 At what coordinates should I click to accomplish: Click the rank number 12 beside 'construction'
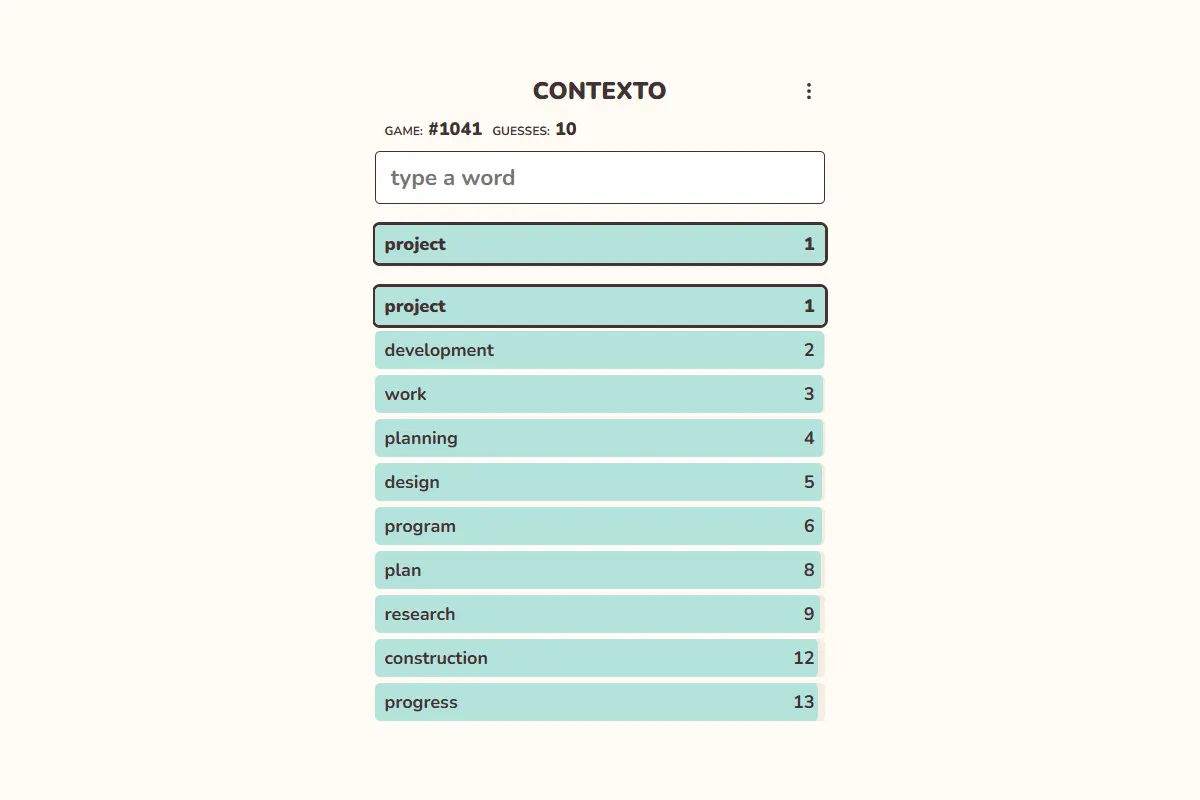[802, 658]
